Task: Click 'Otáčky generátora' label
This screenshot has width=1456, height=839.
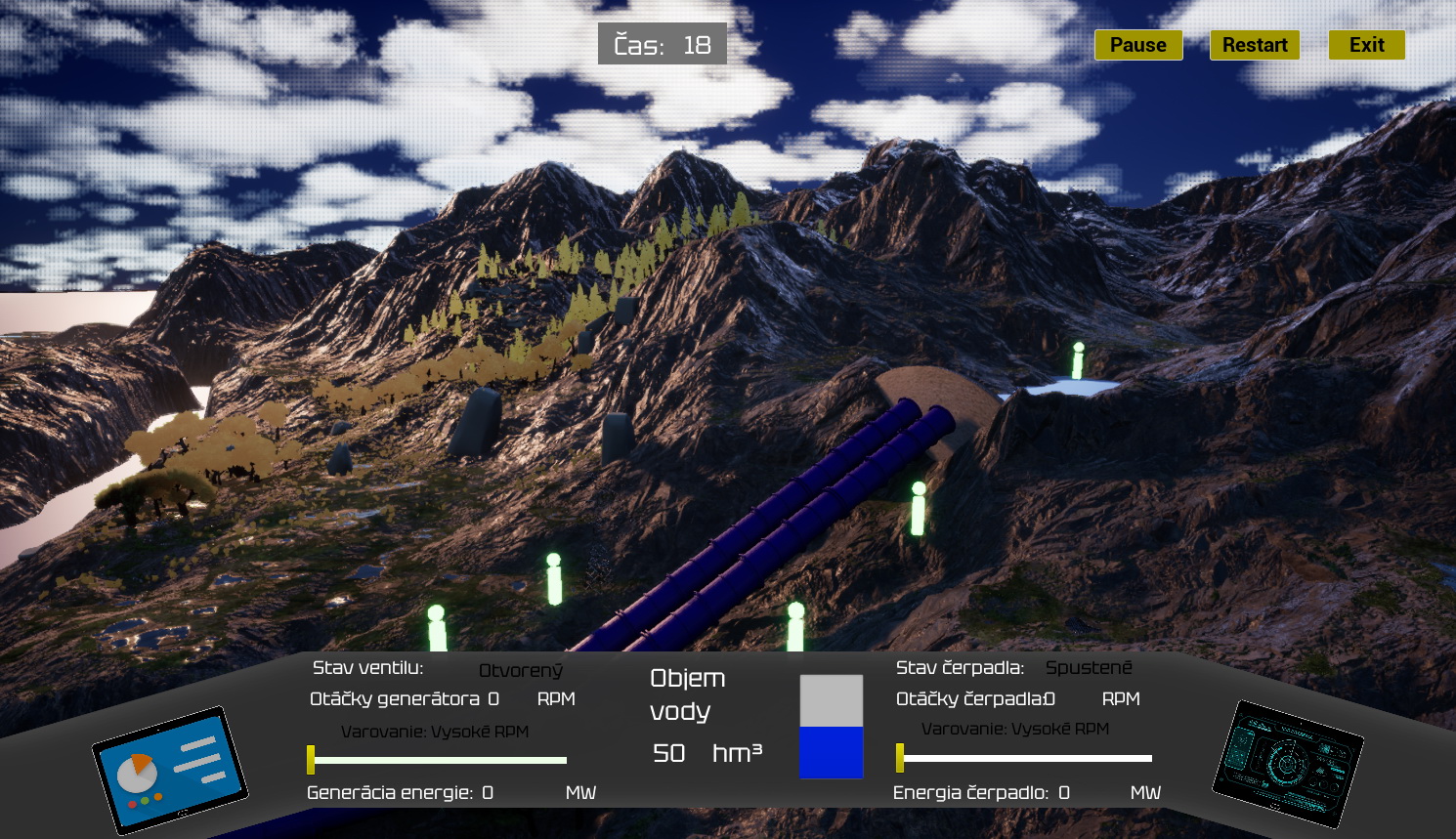Action: pos(394,698)
